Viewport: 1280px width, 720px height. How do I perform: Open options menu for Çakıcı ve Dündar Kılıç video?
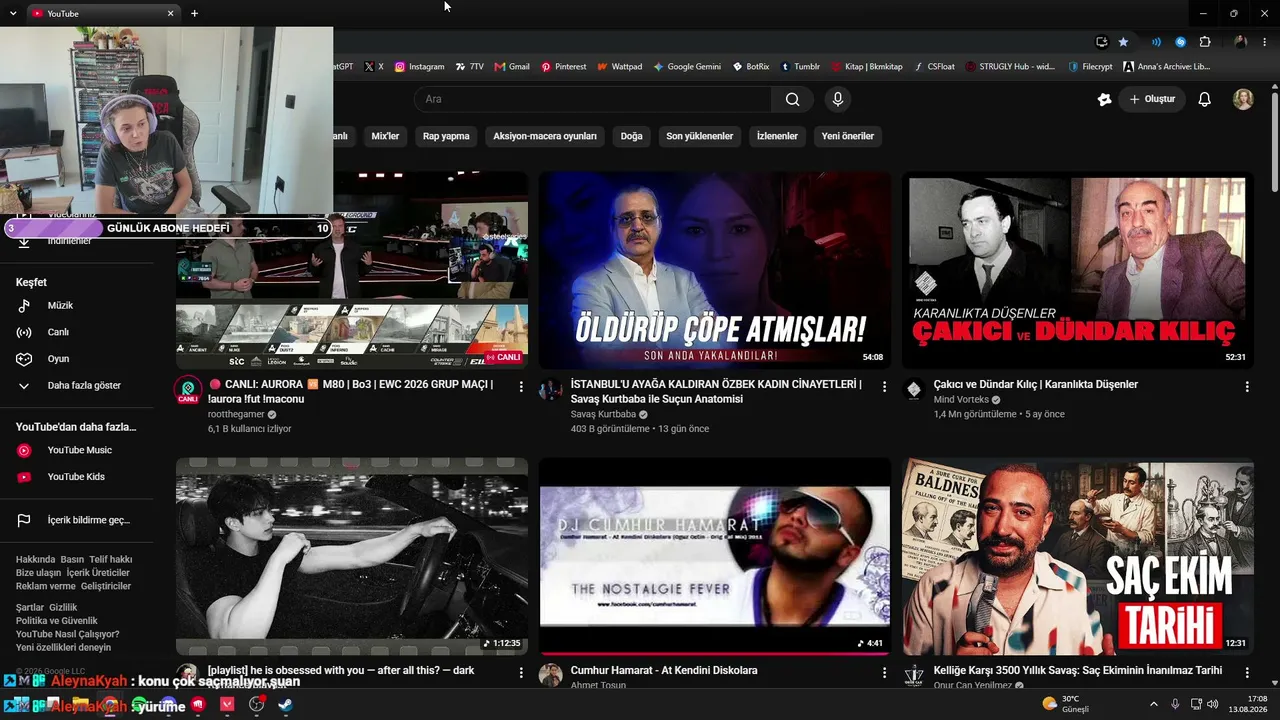click(1247, 386)
